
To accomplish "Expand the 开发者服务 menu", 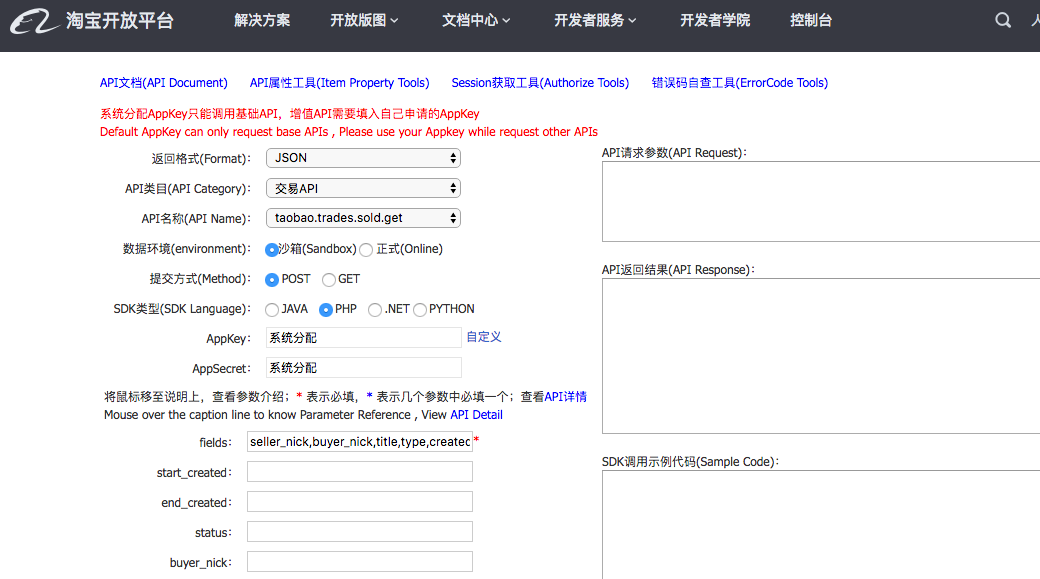I will click(595, 21).
